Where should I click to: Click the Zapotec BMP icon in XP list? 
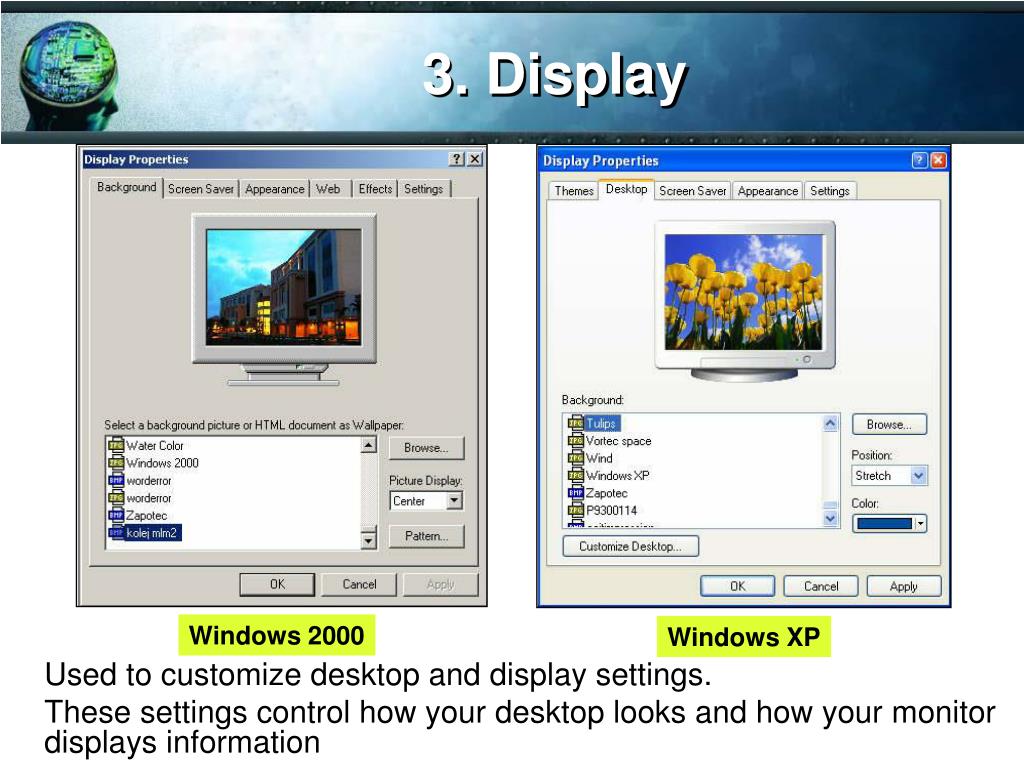point(575,493)
